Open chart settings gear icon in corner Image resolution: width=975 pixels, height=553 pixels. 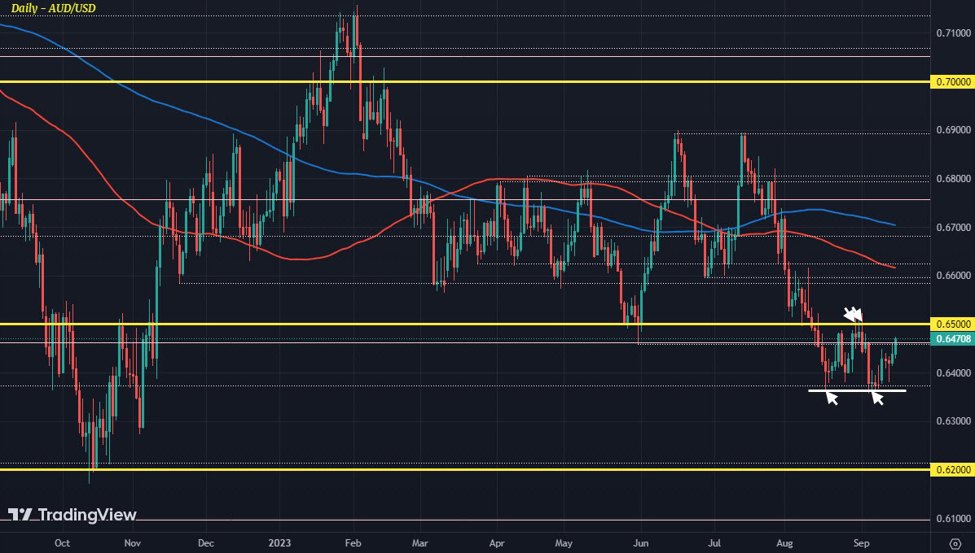[x=954, y=541]
